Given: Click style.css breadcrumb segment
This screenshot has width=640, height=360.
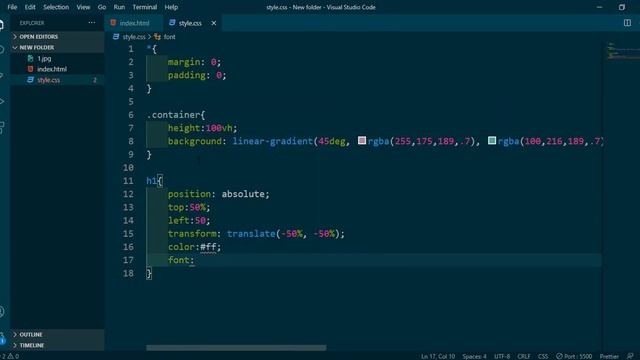Looking at the screenshot, I should tap(134, 37).
